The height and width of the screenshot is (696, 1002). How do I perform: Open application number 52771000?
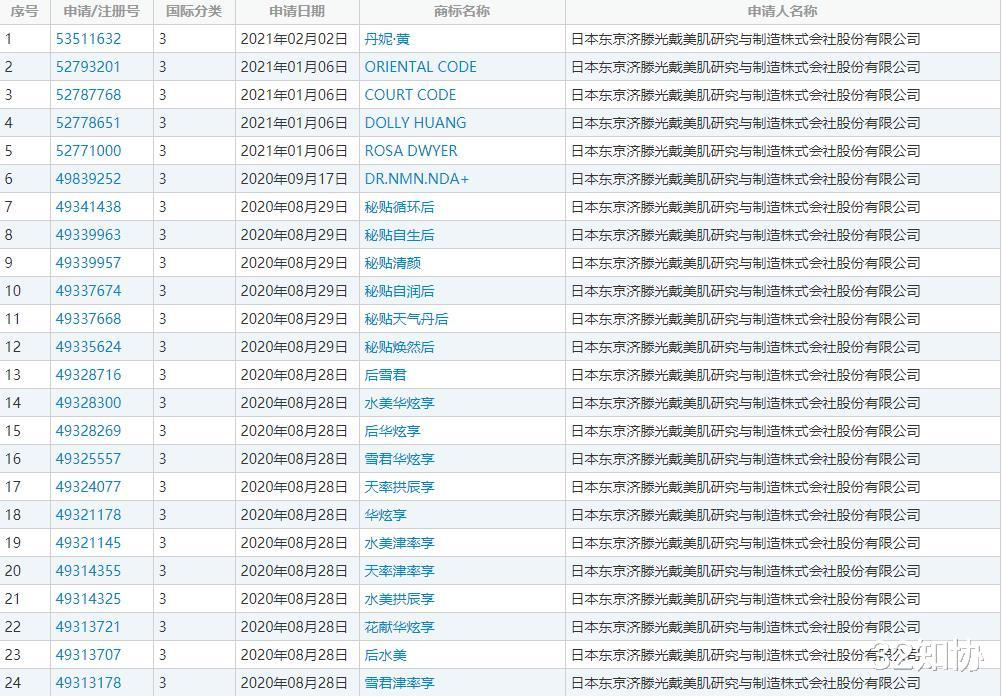click(x=88, y=151)
